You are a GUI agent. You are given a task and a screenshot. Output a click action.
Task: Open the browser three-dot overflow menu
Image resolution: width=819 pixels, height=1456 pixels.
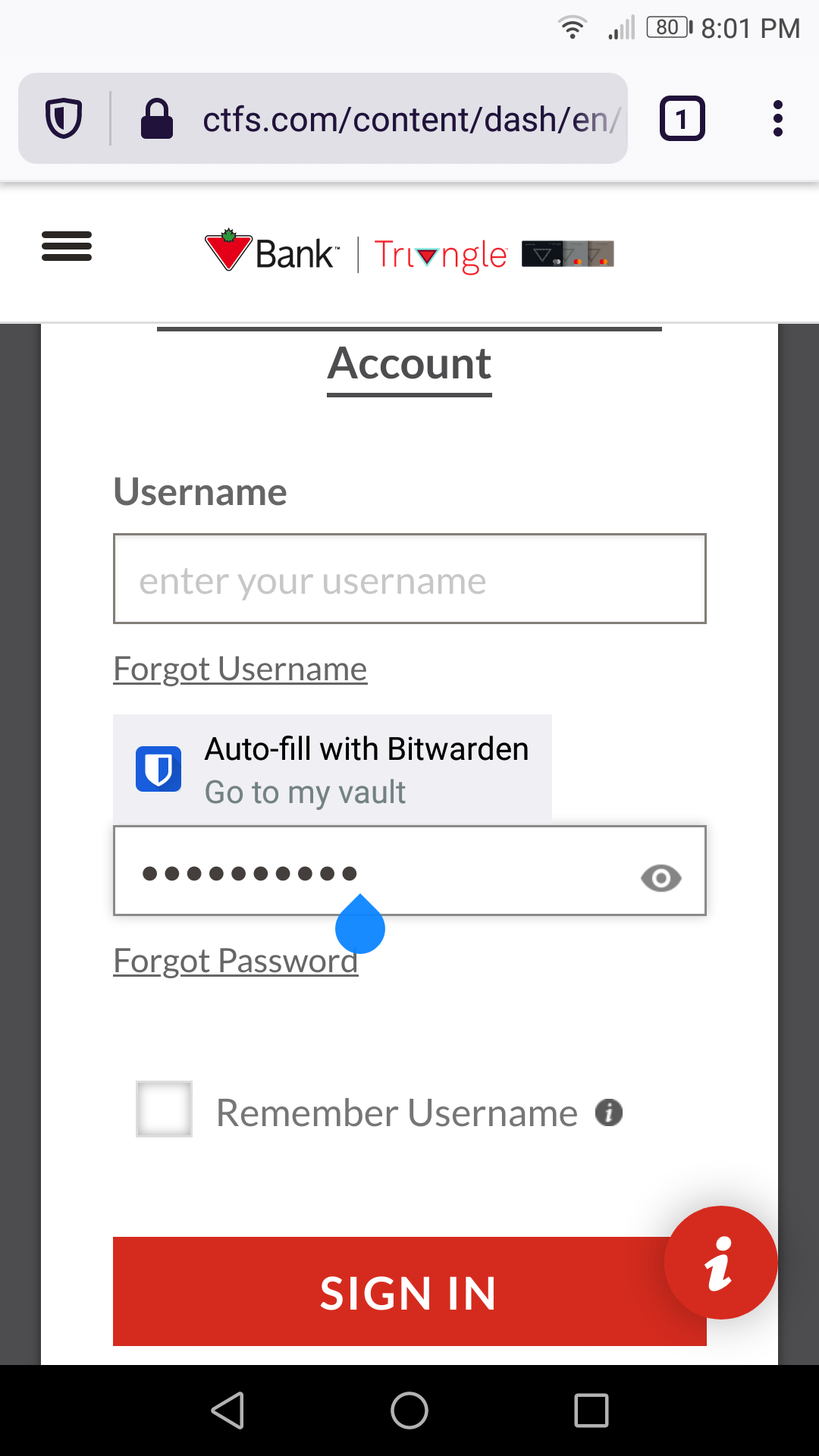click(x=778, y=118)
